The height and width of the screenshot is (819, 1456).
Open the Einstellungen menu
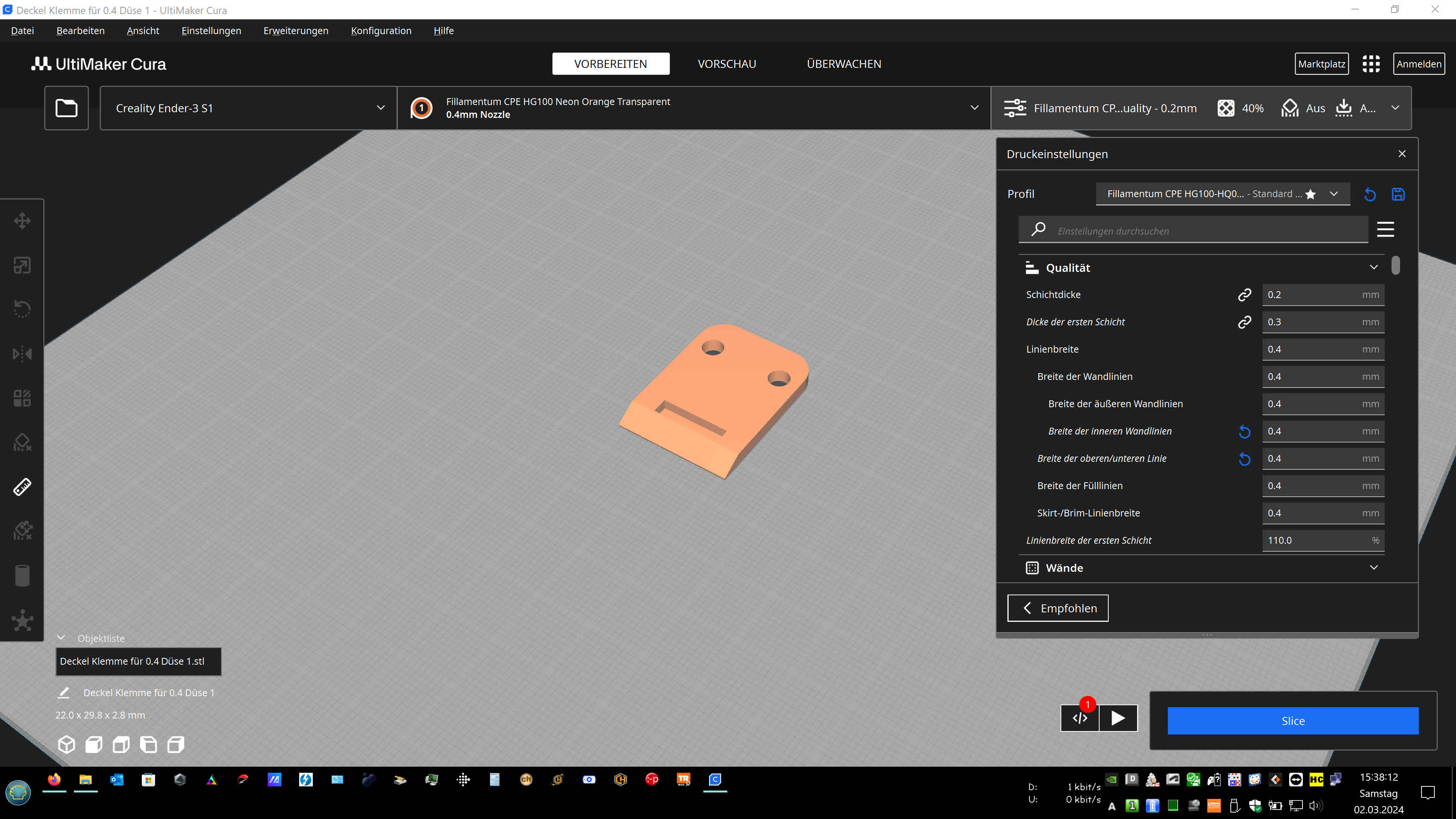[x=212, y=30]
